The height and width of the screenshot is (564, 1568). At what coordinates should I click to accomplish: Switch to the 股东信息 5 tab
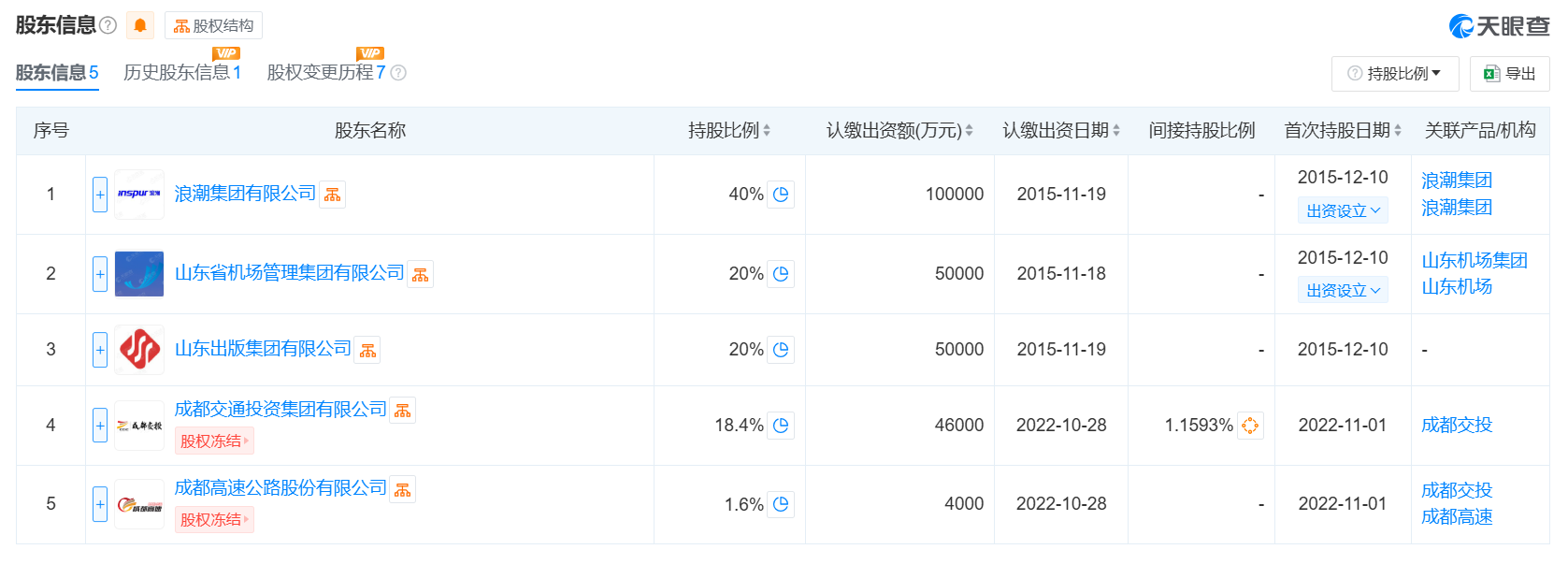click(x=57, y=73)
